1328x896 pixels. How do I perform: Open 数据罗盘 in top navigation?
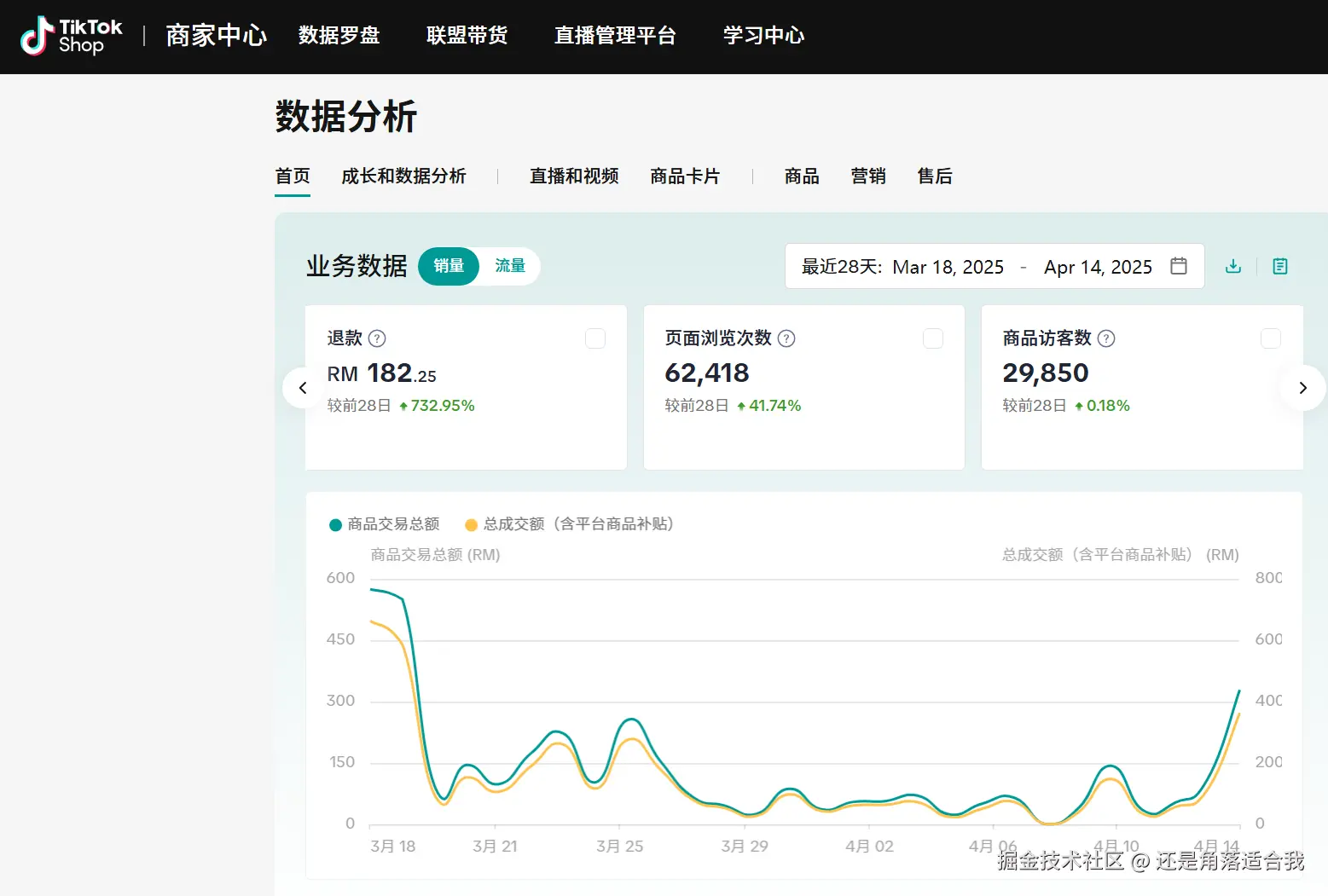coord(339,36)
